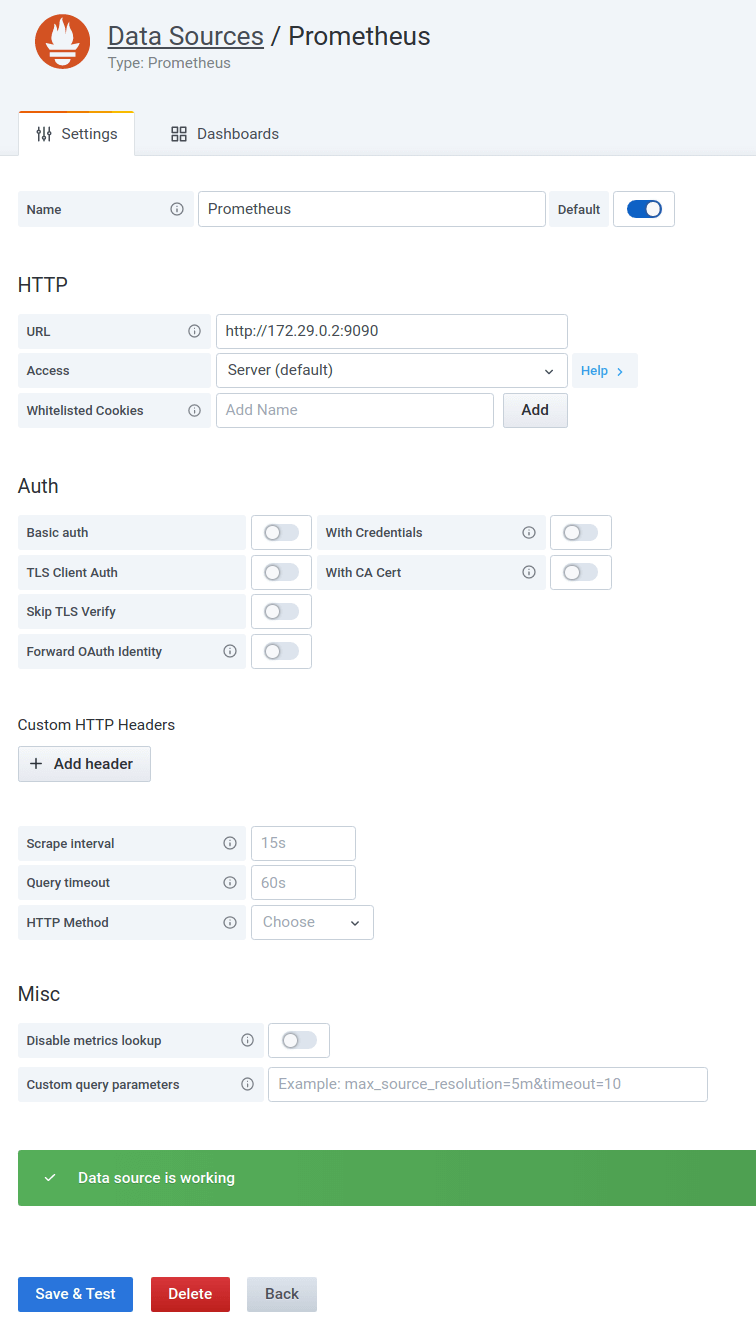Turn off the Default data source toggle
Image resolution: width=756 pixels, height=1322 pixels.
coord(644,209)
